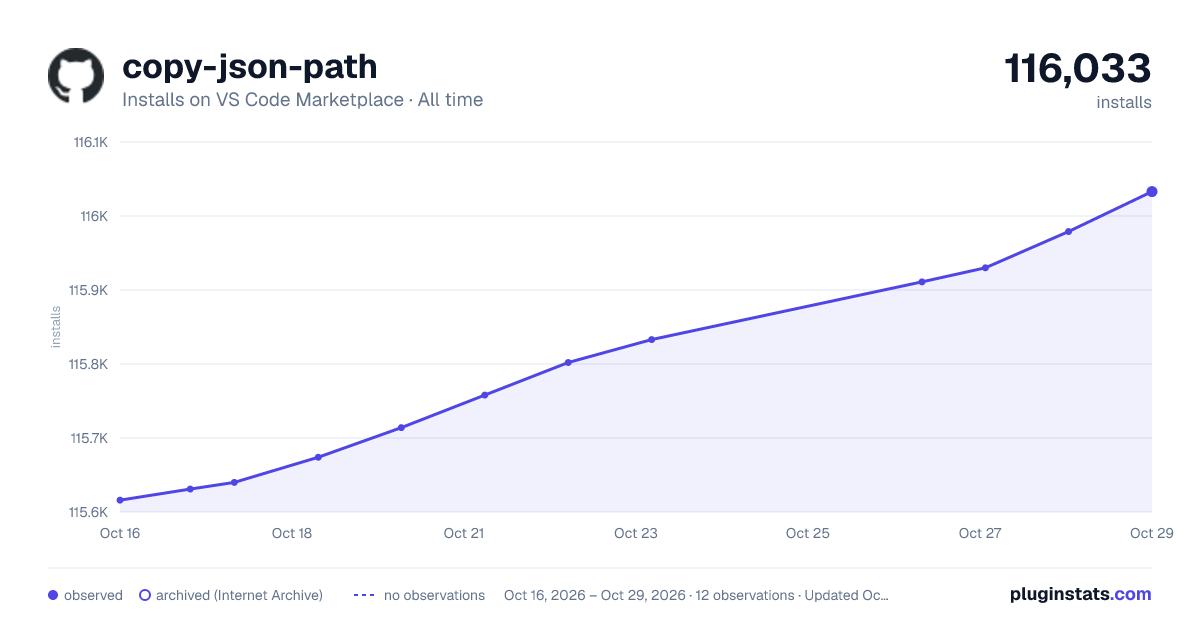
Task: Click the 116K y-axis label
Action: pyautogui.click(x=95, y=216)
